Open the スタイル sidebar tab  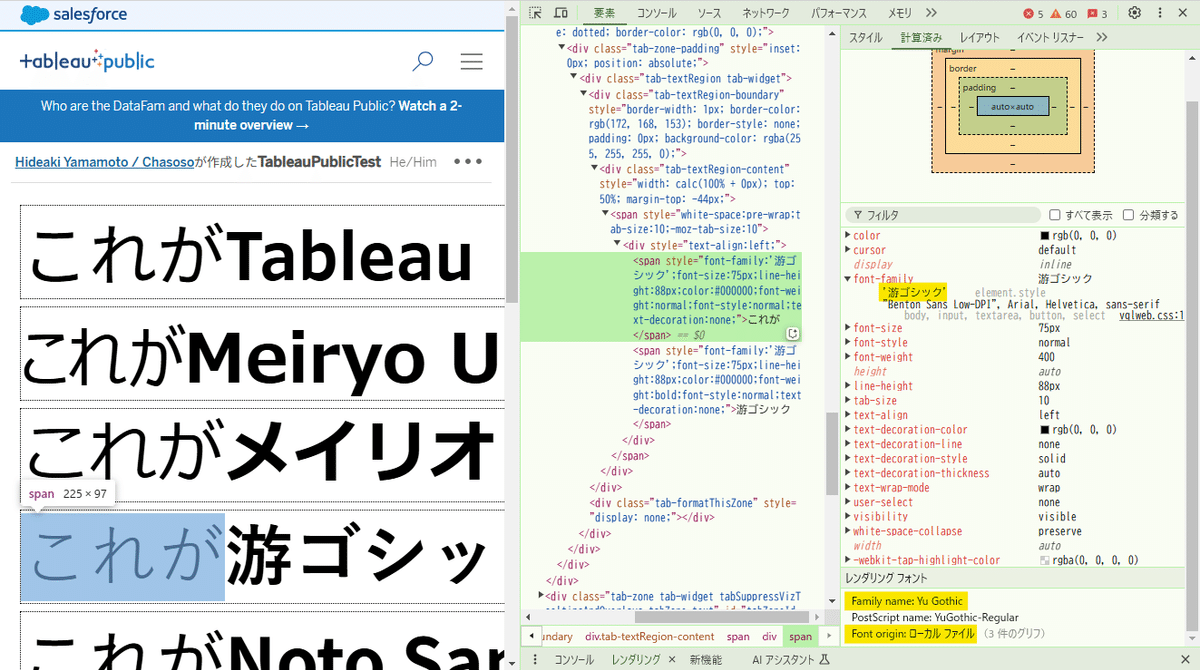click(x=866, y=37)
